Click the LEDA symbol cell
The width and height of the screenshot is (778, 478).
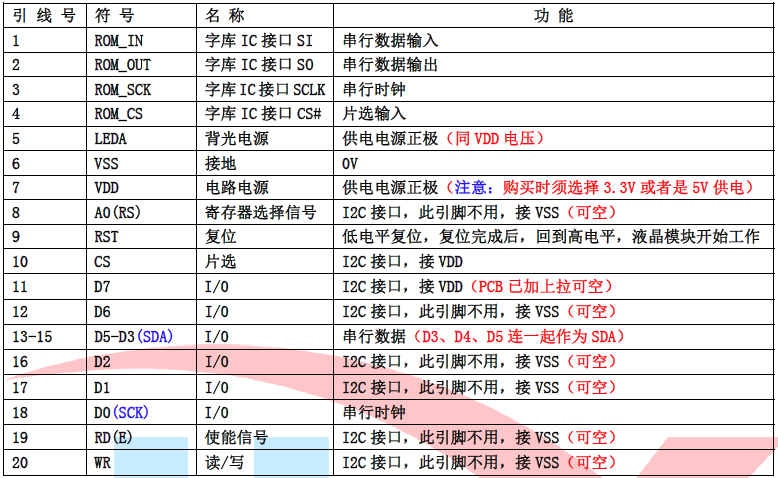[x=110, y=139]
